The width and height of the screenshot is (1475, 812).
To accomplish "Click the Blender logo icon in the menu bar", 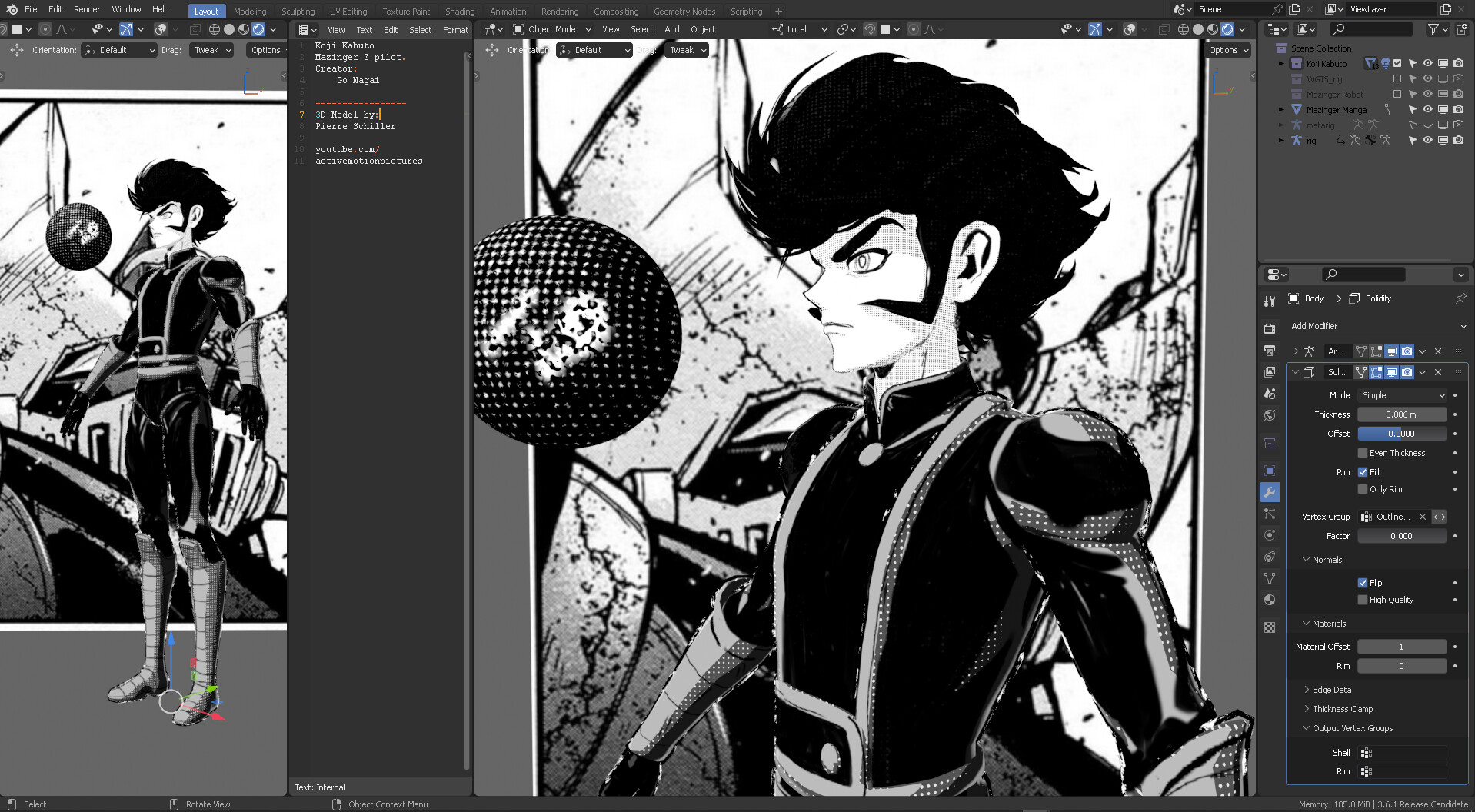I will 12,9.
